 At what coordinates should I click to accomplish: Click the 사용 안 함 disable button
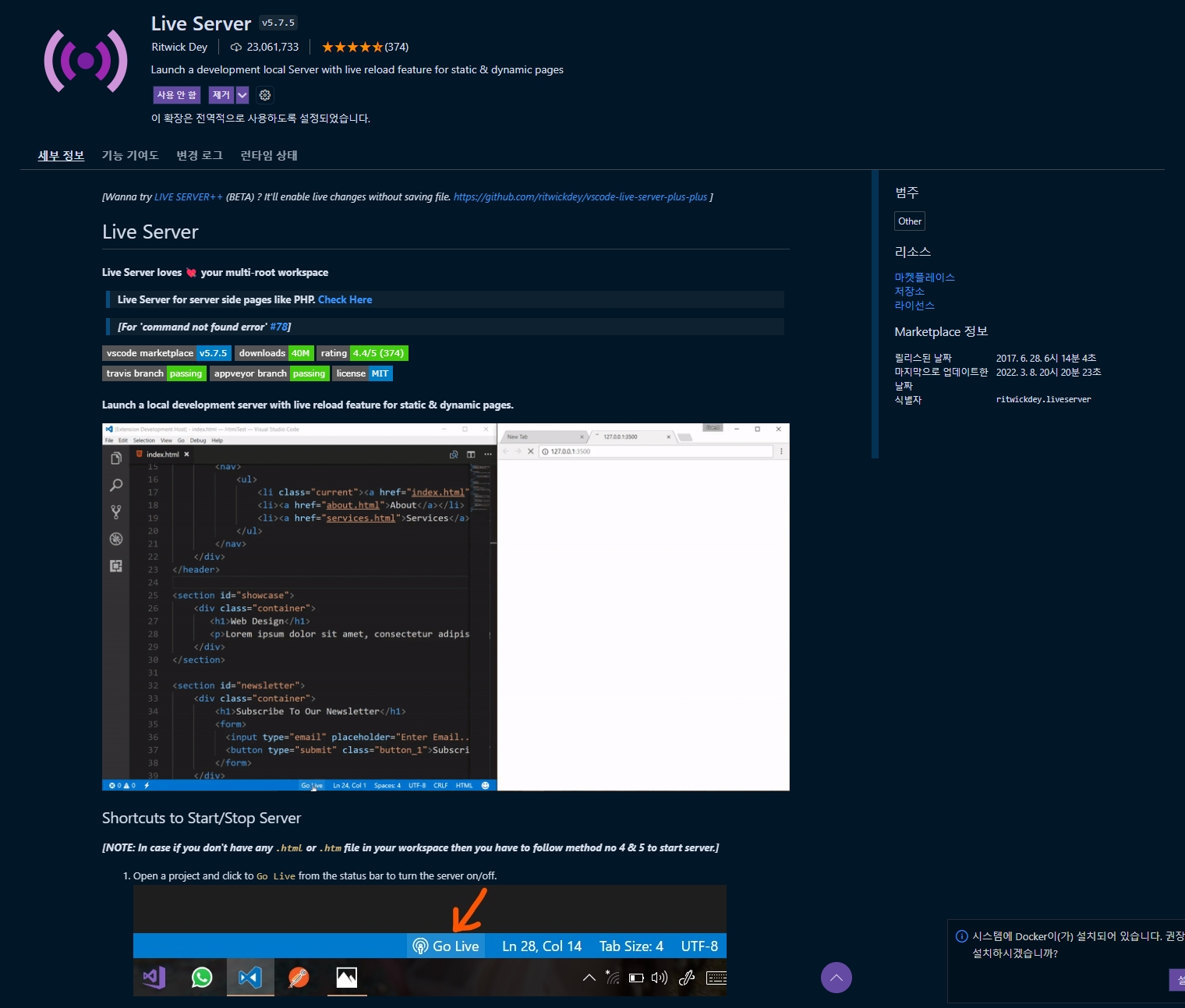point(177,95)
